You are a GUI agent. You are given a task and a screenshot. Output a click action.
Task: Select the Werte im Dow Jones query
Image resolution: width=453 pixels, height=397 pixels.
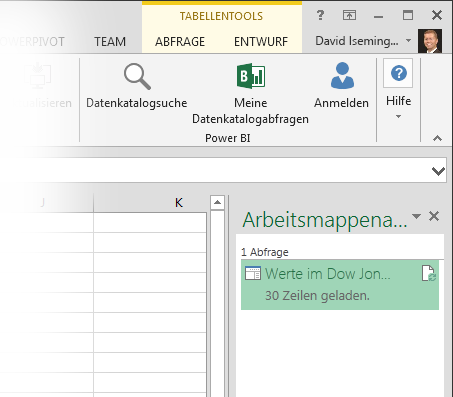coord(340,285)
